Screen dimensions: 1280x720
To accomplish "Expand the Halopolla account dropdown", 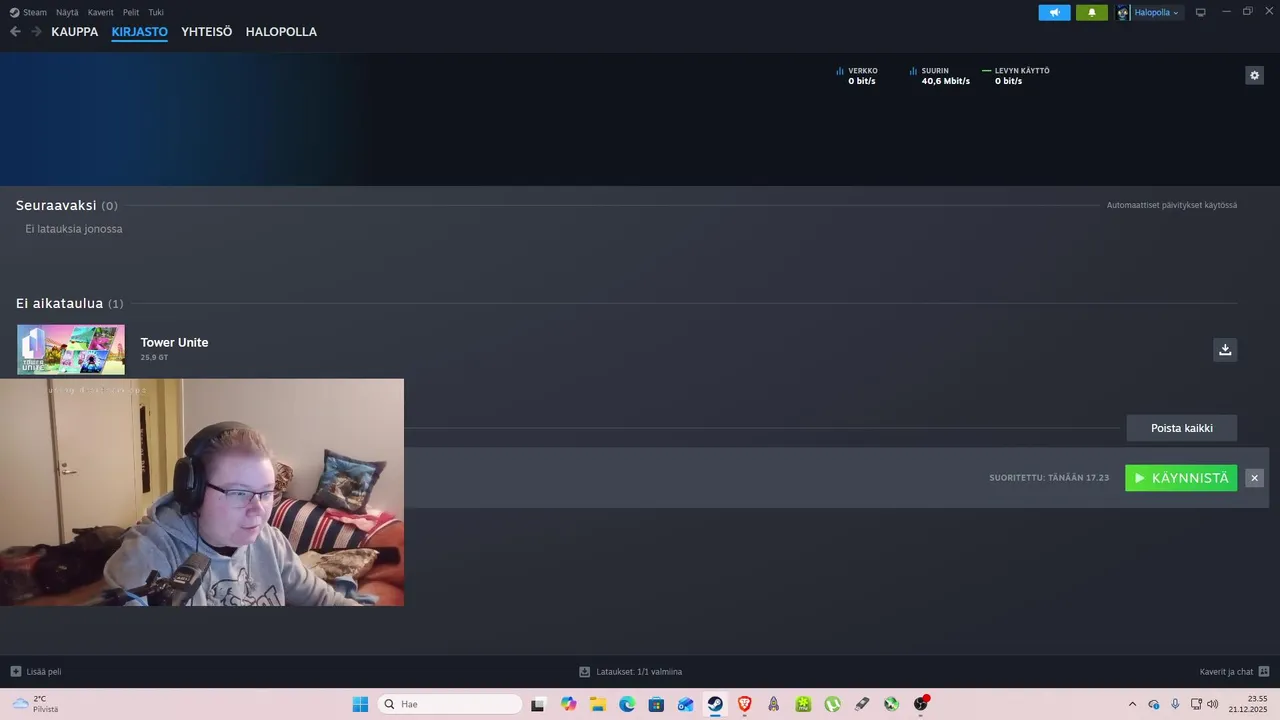I will coord(1157,13).
